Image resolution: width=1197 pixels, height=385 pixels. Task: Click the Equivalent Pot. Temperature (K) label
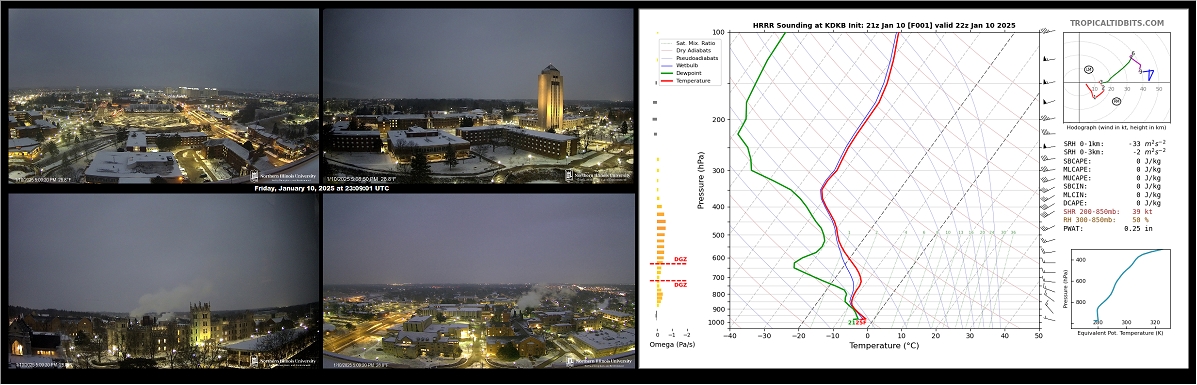pos(1120,334)
